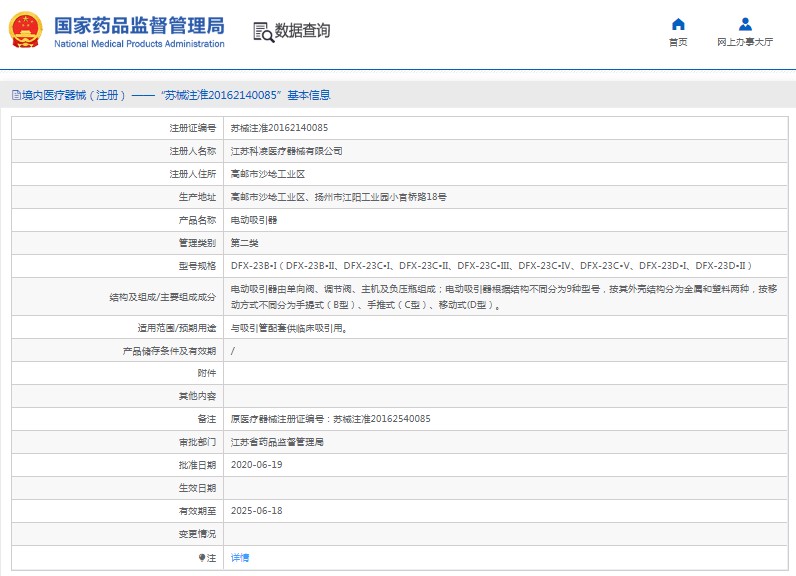
Task: Select production address ending in 18号
Action: (339, 197)
